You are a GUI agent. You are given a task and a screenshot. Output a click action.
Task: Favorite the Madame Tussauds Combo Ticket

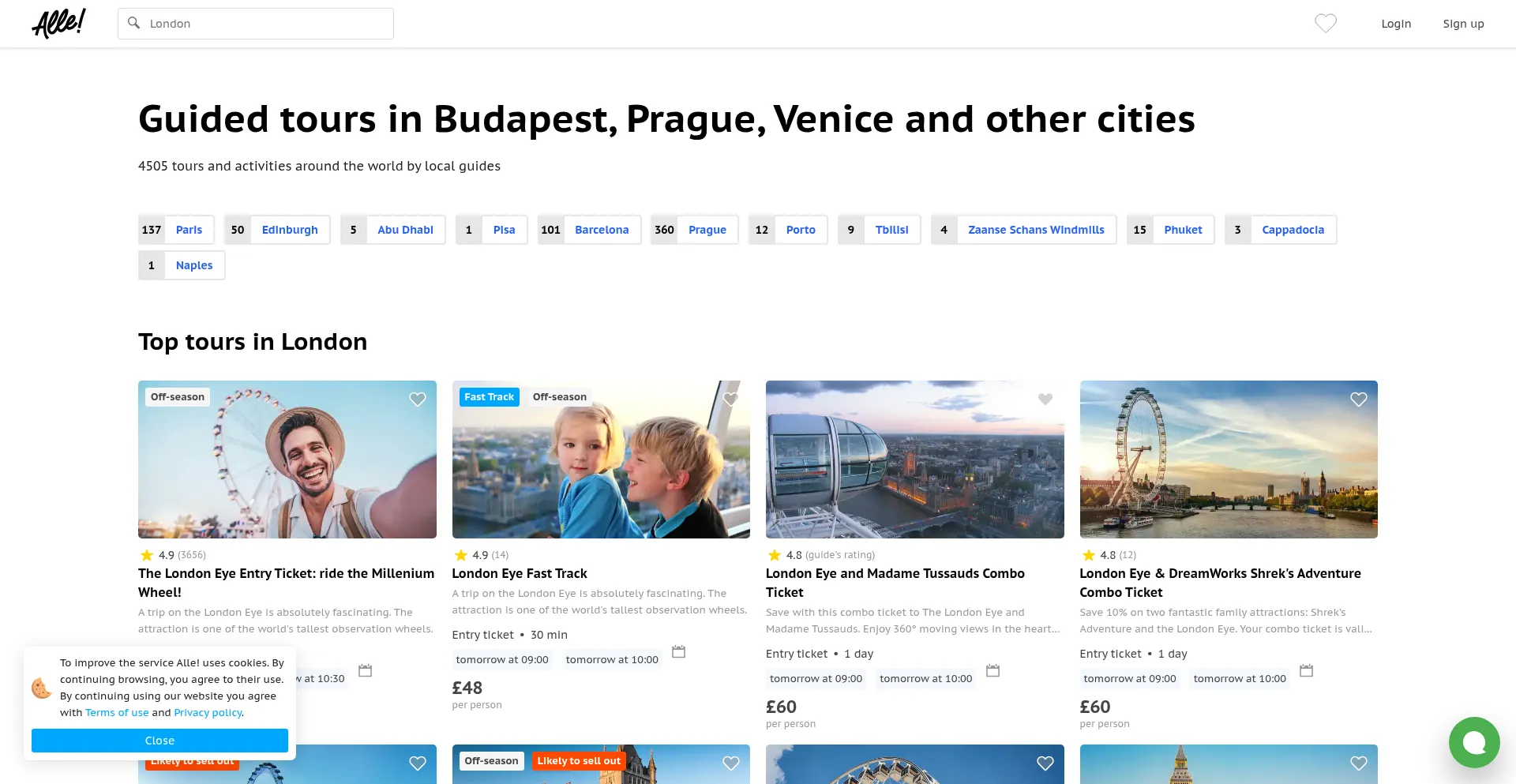(1045, 400)
